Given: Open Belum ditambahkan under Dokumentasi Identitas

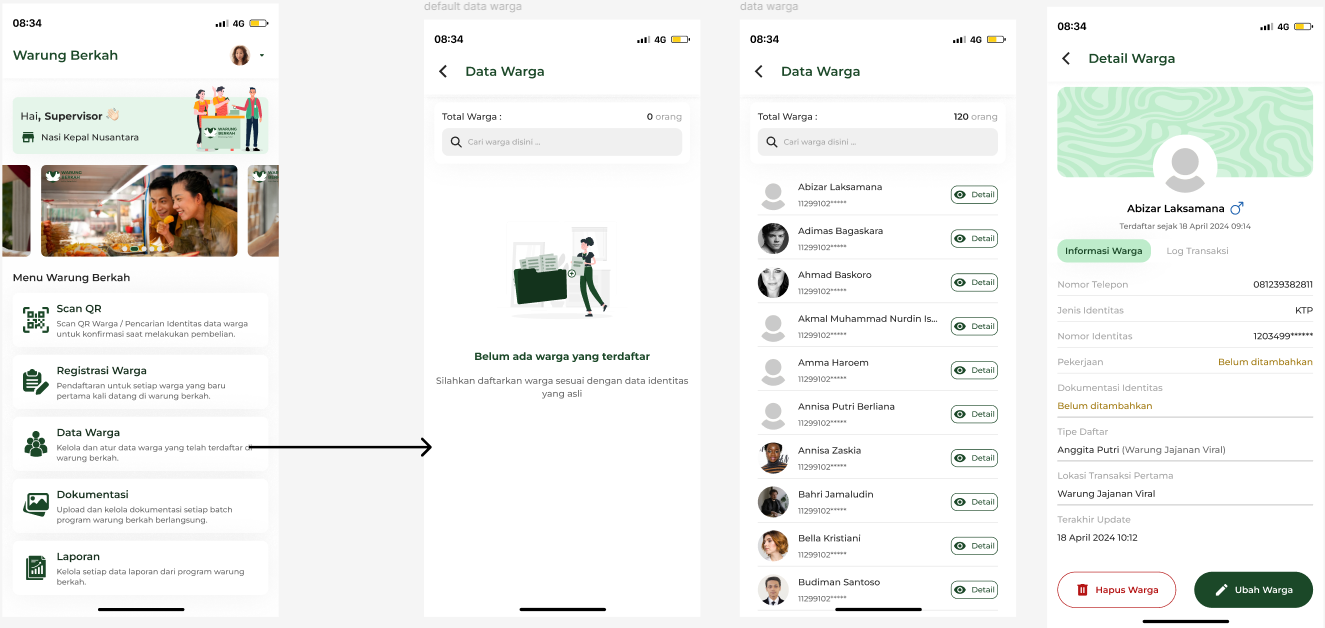Looking at the screenshot, I should coord(1105,406).
